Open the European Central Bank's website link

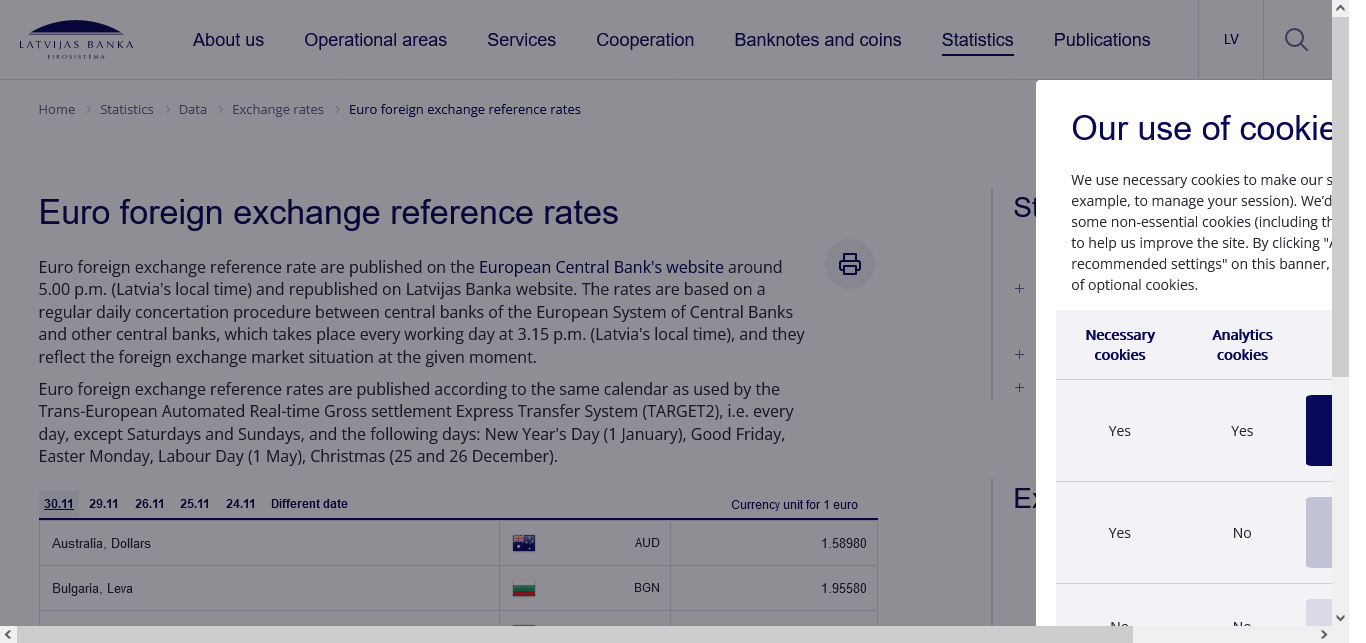(601, 267)
